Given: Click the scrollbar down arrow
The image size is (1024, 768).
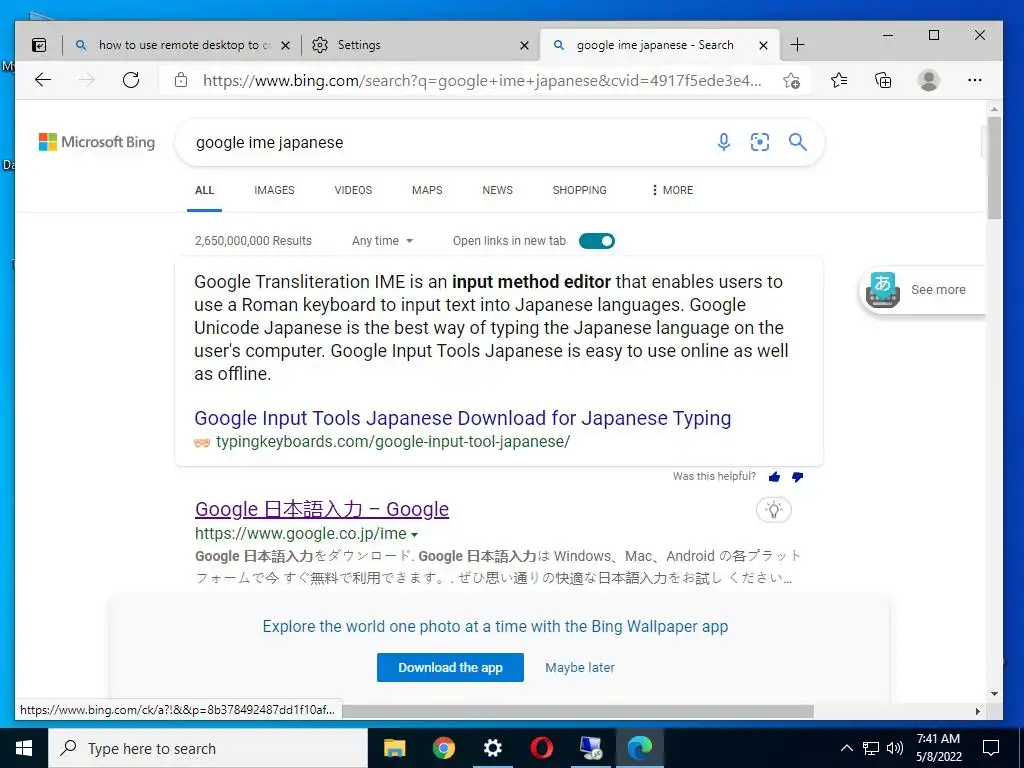Looking at the screenshot, I should (x=994, y=694).
